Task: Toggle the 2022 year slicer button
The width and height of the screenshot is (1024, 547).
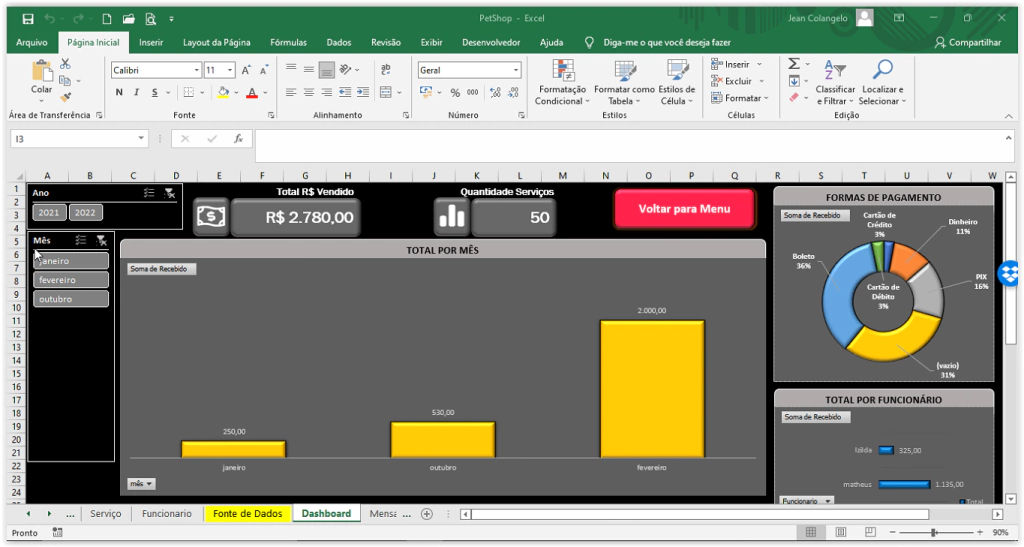Action: pos(85,212)
